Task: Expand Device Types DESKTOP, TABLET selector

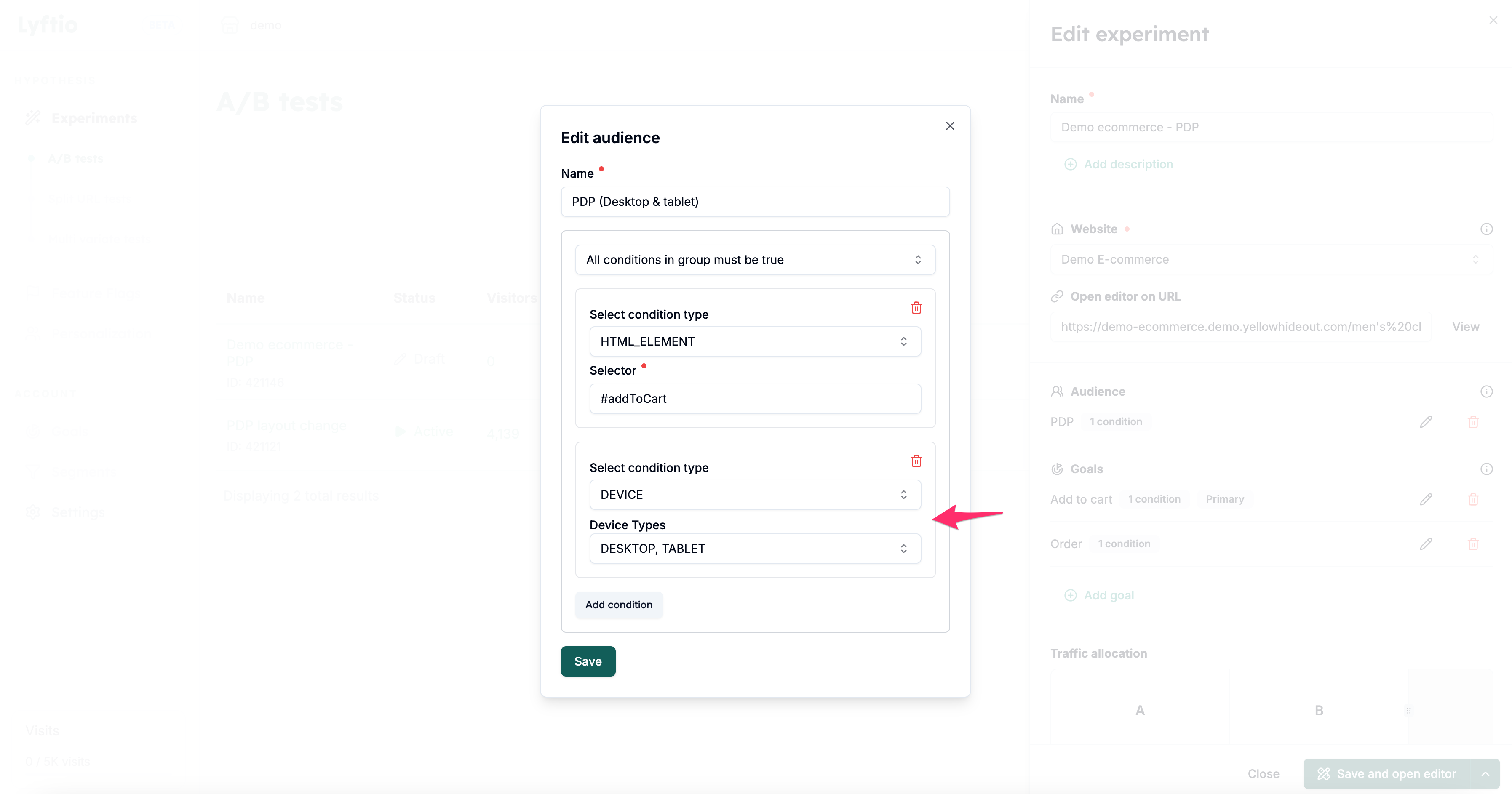Action: 755,548
